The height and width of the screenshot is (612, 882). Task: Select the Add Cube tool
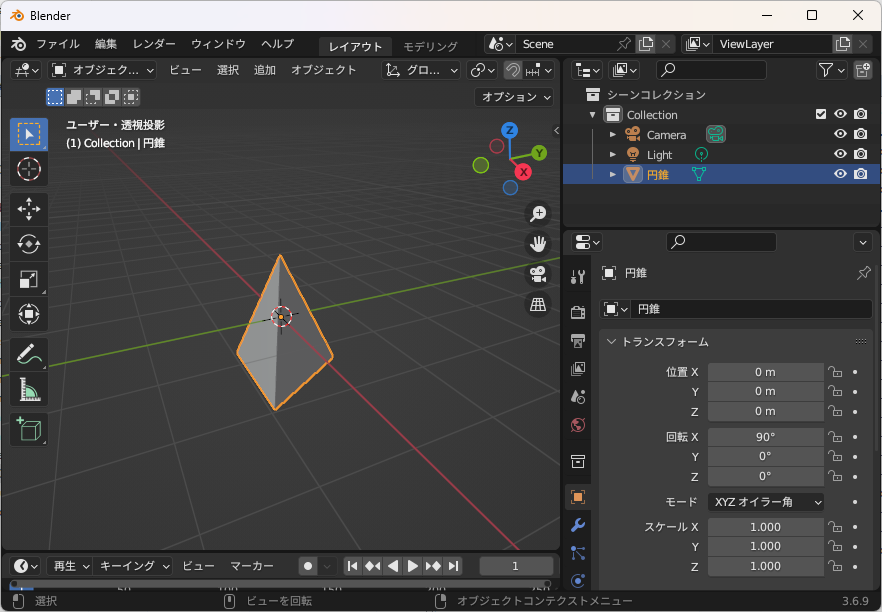[x=29, y=430]
